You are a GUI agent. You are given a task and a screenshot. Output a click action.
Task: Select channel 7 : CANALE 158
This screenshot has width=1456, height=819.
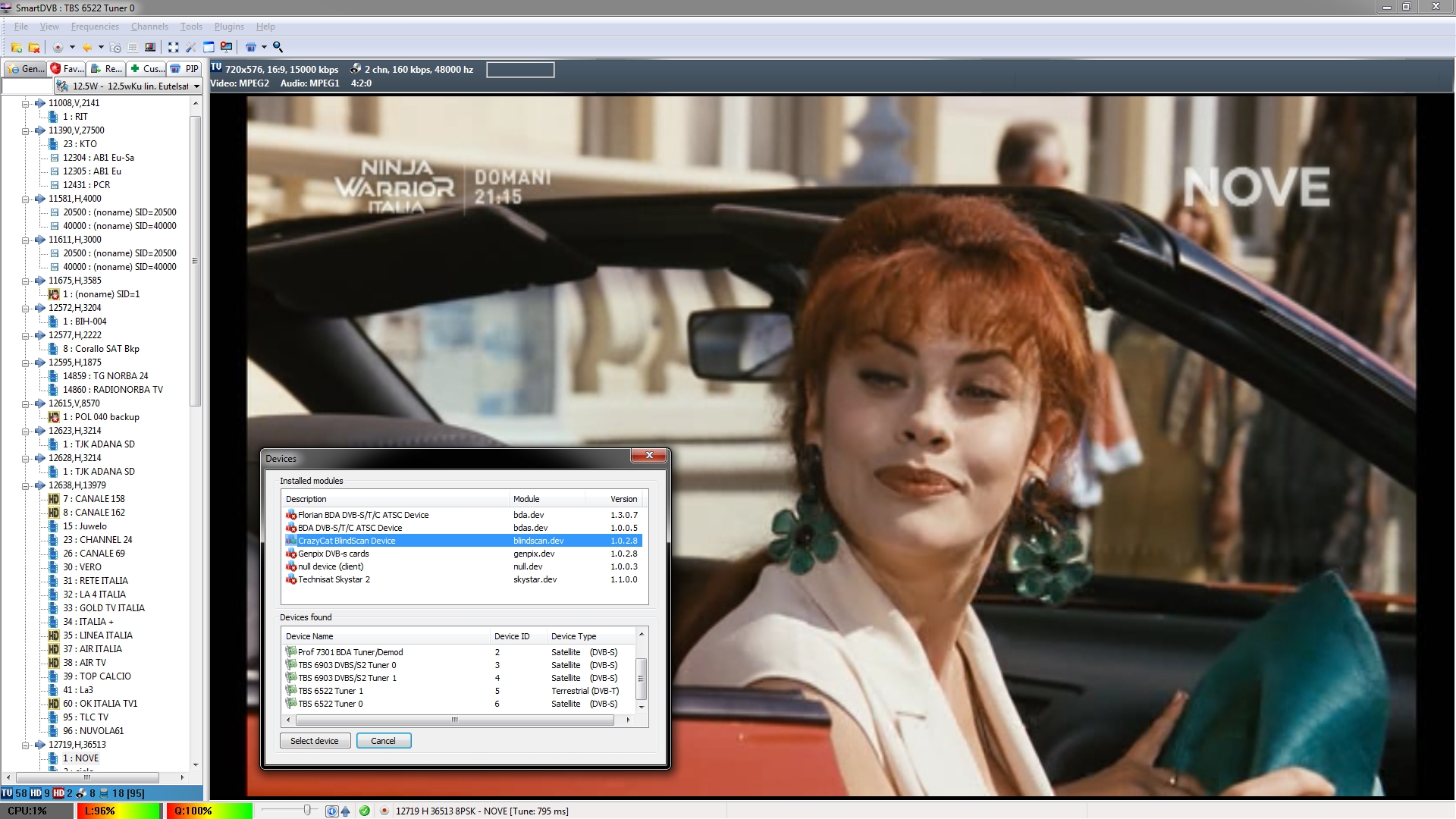coord(94,499)
